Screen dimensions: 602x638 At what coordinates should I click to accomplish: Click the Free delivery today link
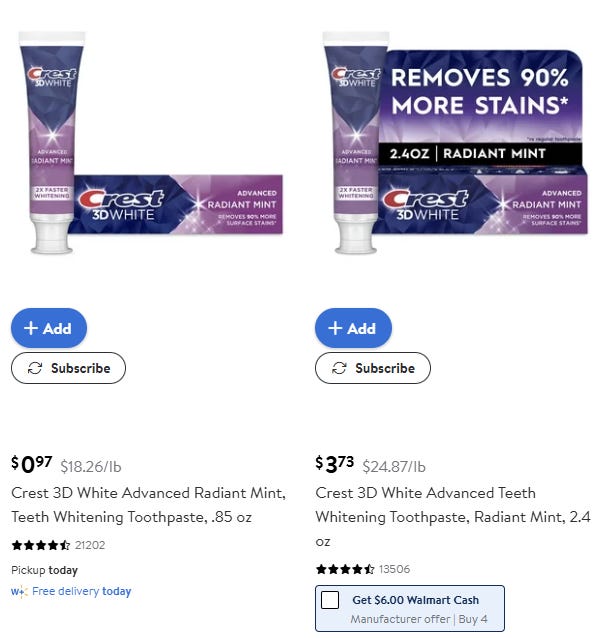pyautogui.click(x=81, y=591)
